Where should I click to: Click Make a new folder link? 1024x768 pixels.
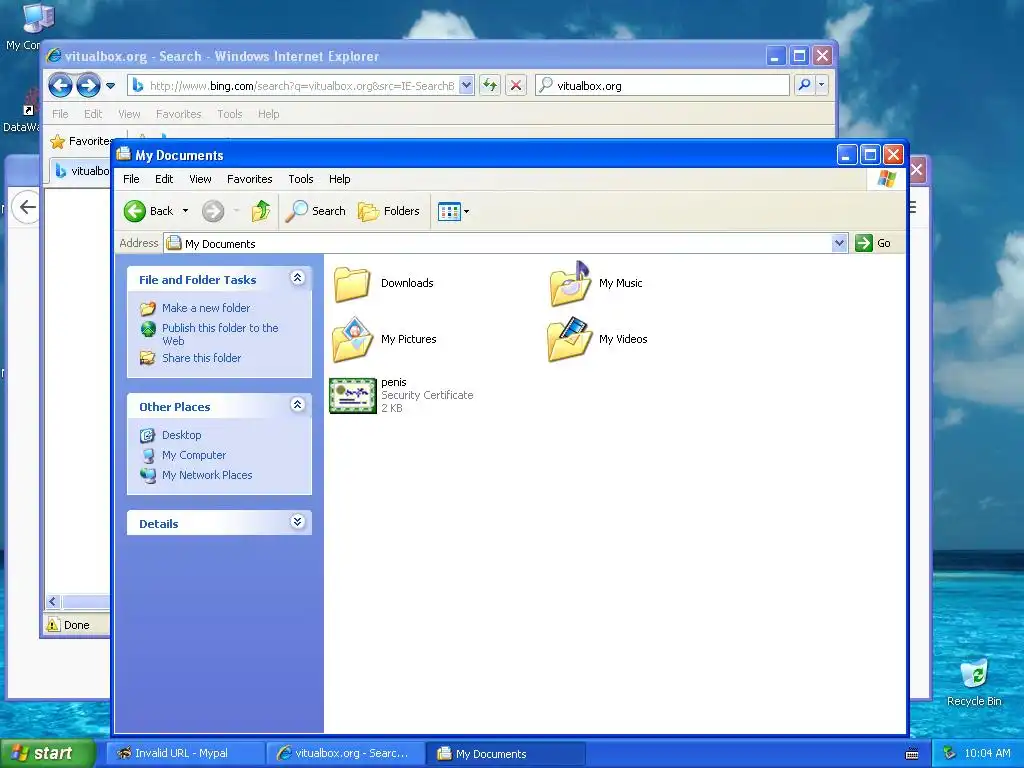tap(206, 308)
